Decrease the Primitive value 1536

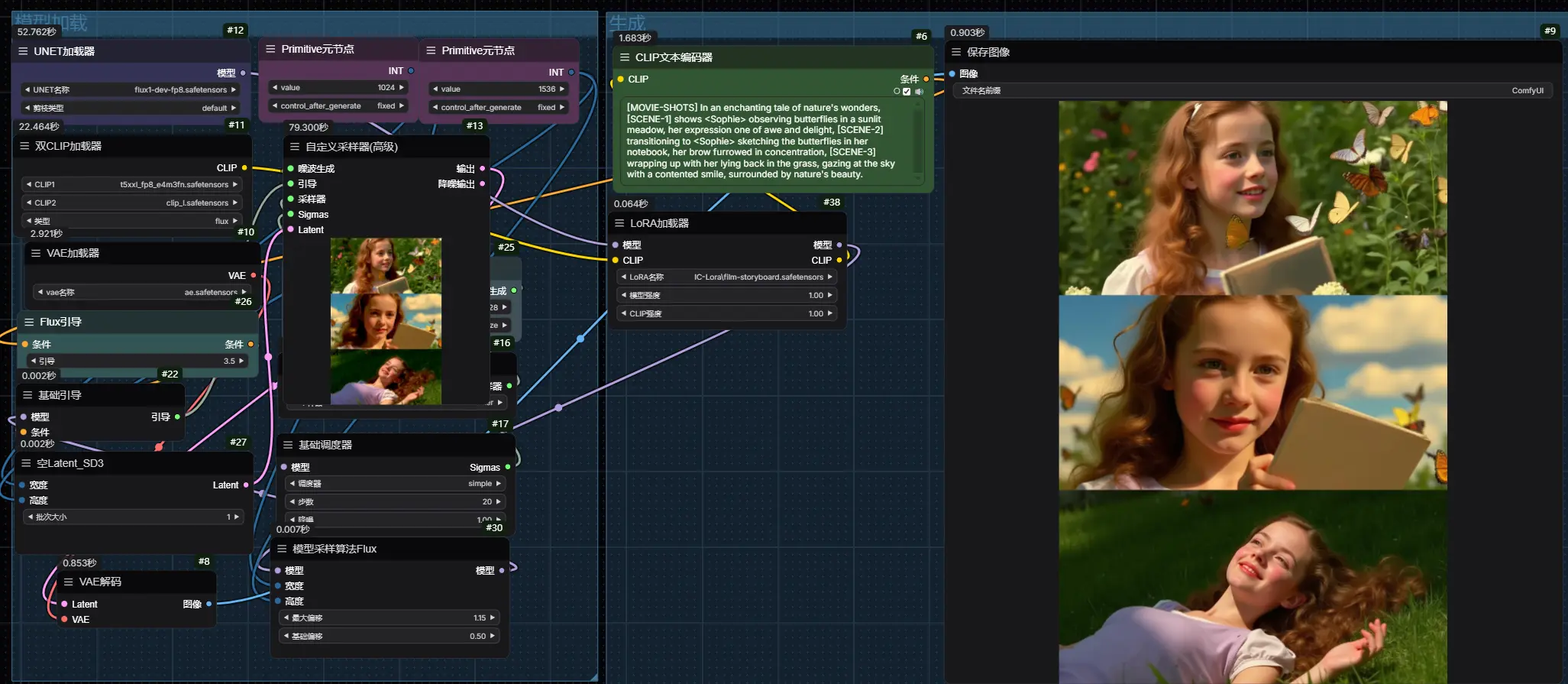click(x=435, y=89)
